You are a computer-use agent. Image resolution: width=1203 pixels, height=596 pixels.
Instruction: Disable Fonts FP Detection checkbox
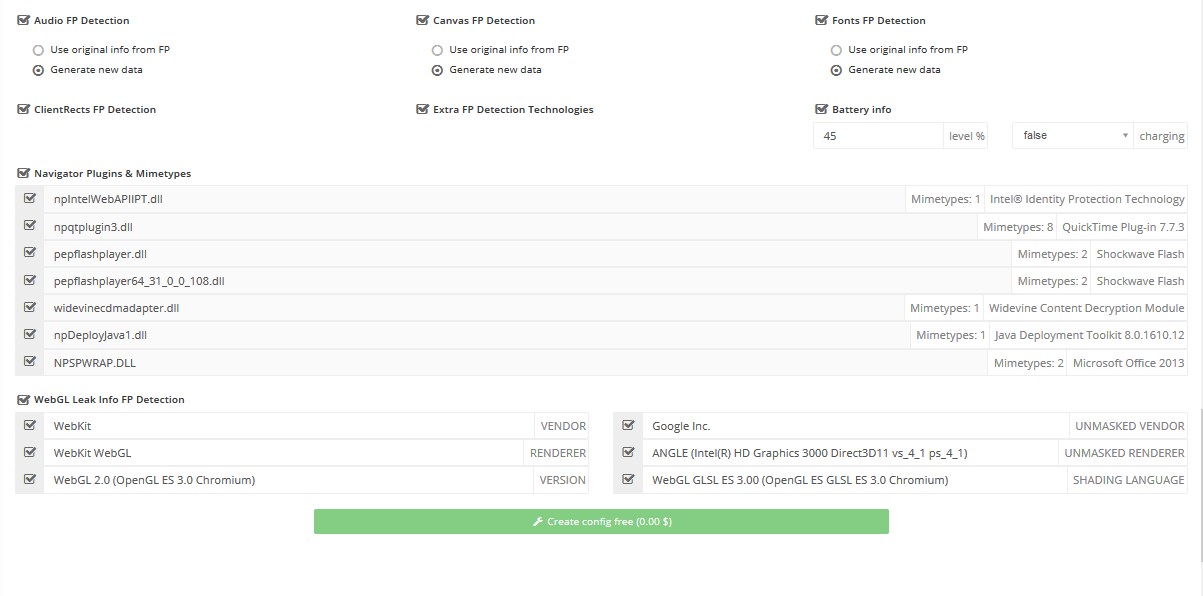click(x=822, y=20)
